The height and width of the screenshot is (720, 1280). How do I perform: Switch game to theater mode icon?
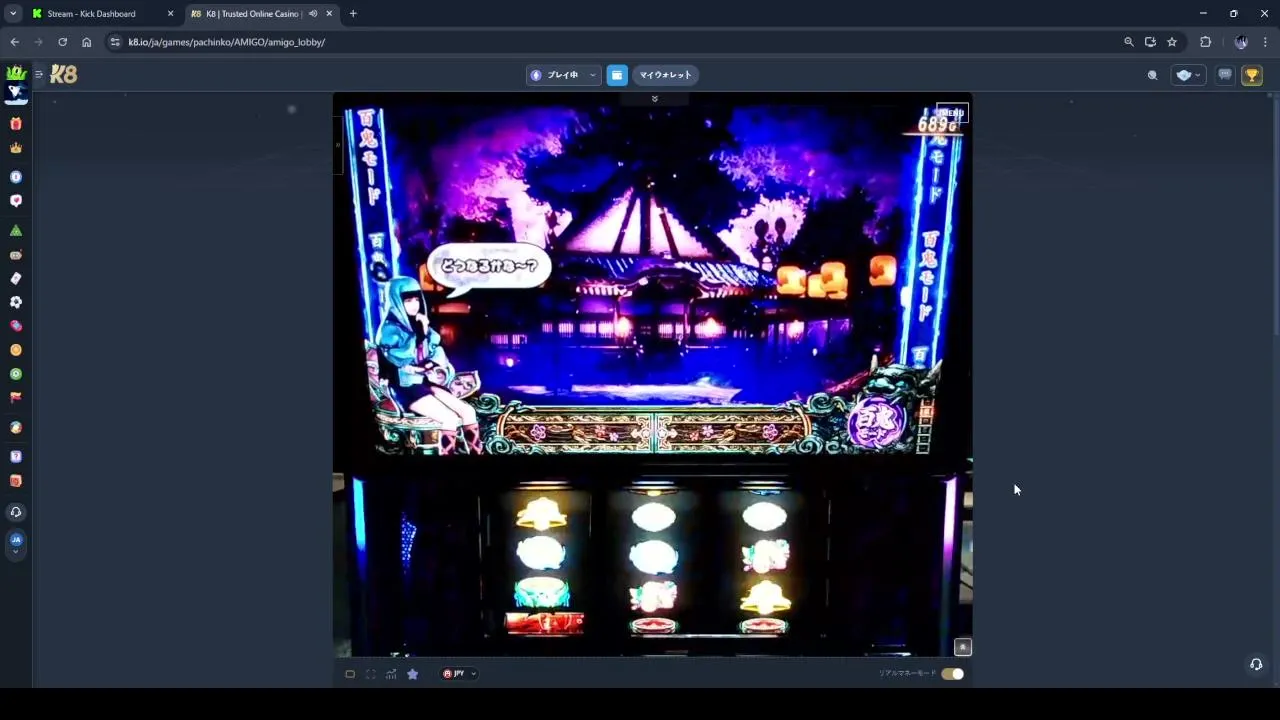[350, 674]
